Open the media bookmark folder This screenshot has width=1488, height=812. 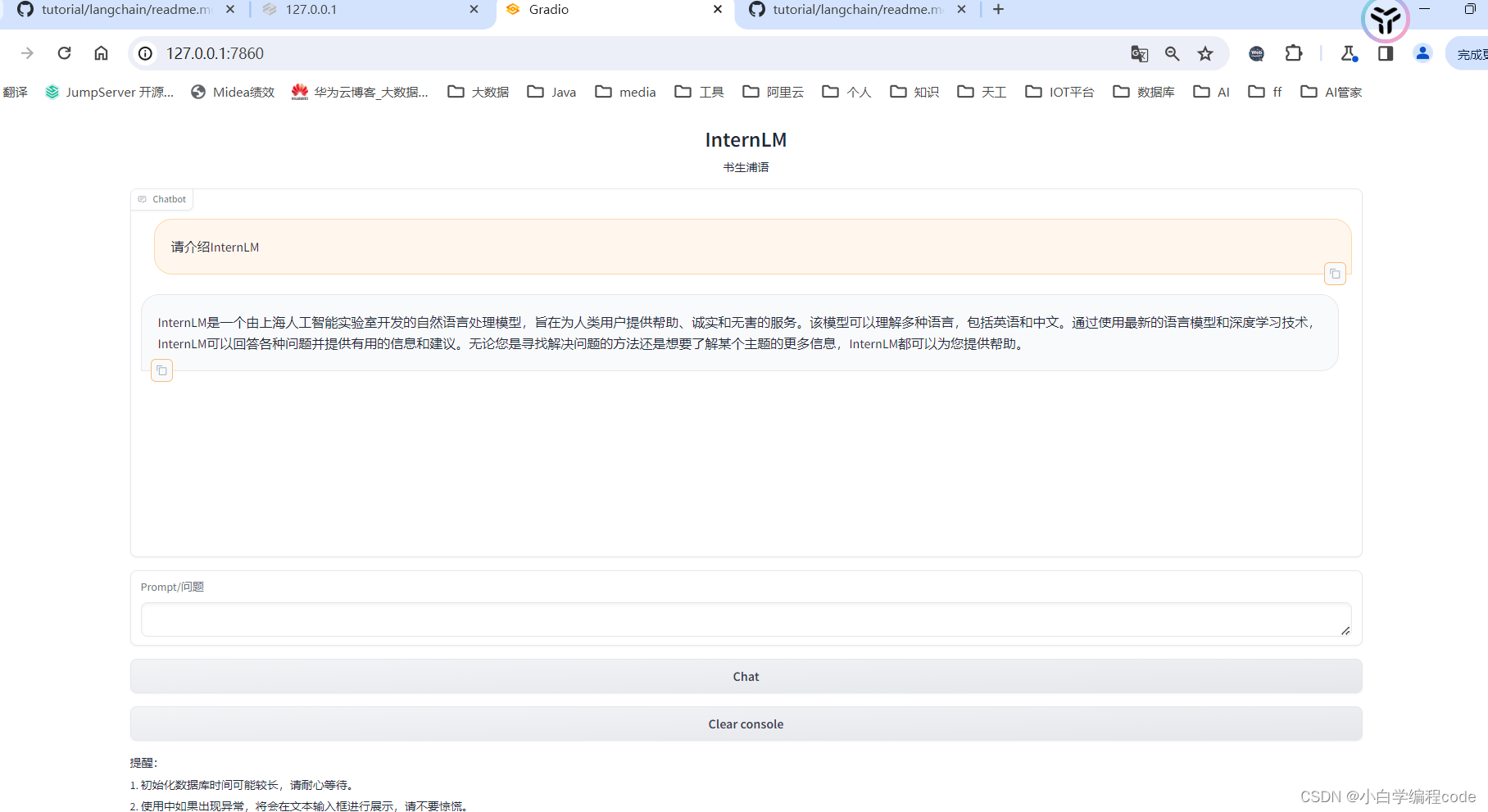tap(626, 92)
